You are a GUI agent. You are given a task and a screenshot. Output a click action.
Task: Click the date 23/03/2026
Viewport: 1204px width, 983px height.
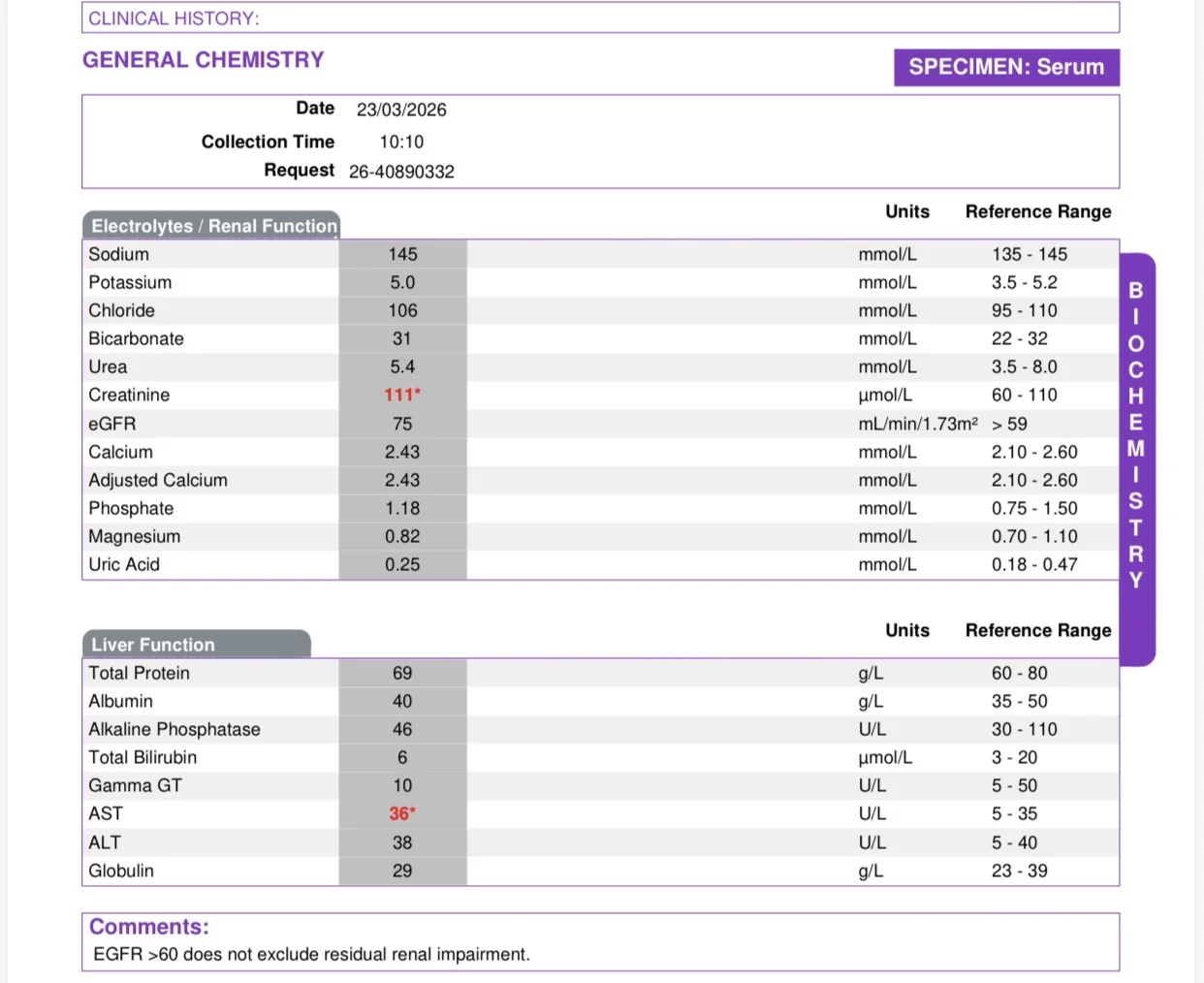click(401, 110)
